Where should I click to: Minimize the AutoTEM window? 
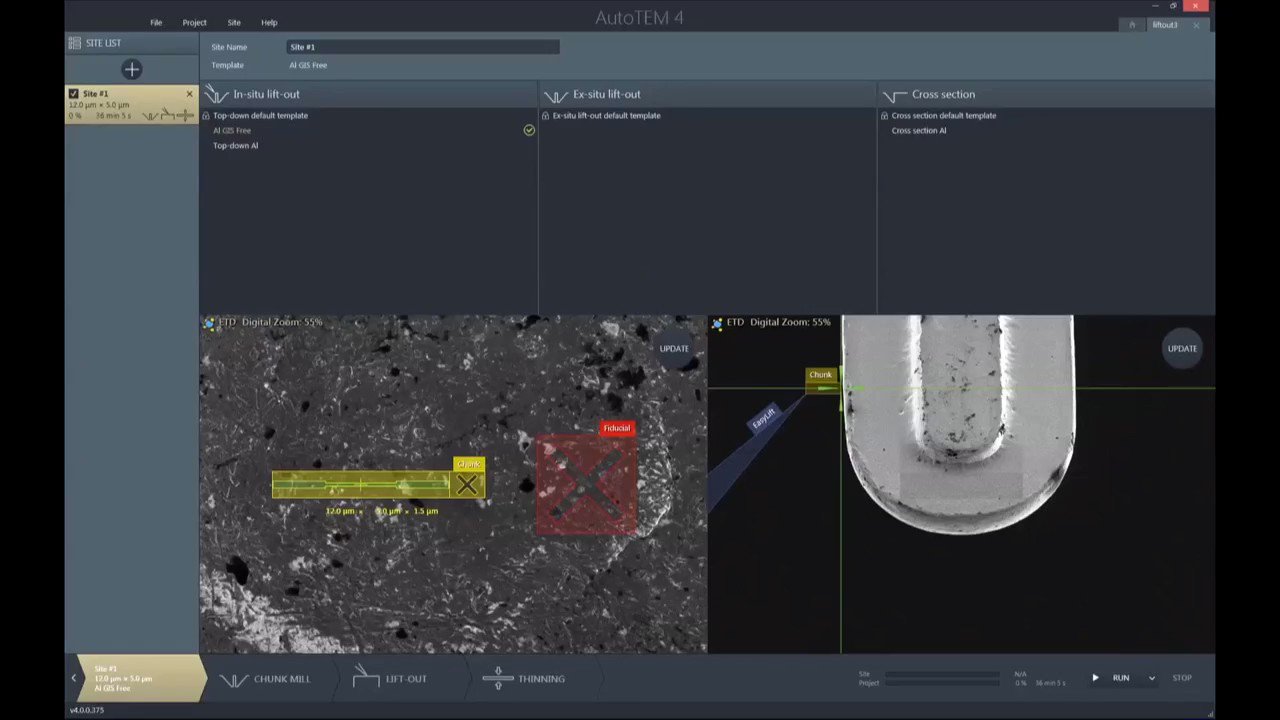pyautogui.click(x=1155, y=6)
